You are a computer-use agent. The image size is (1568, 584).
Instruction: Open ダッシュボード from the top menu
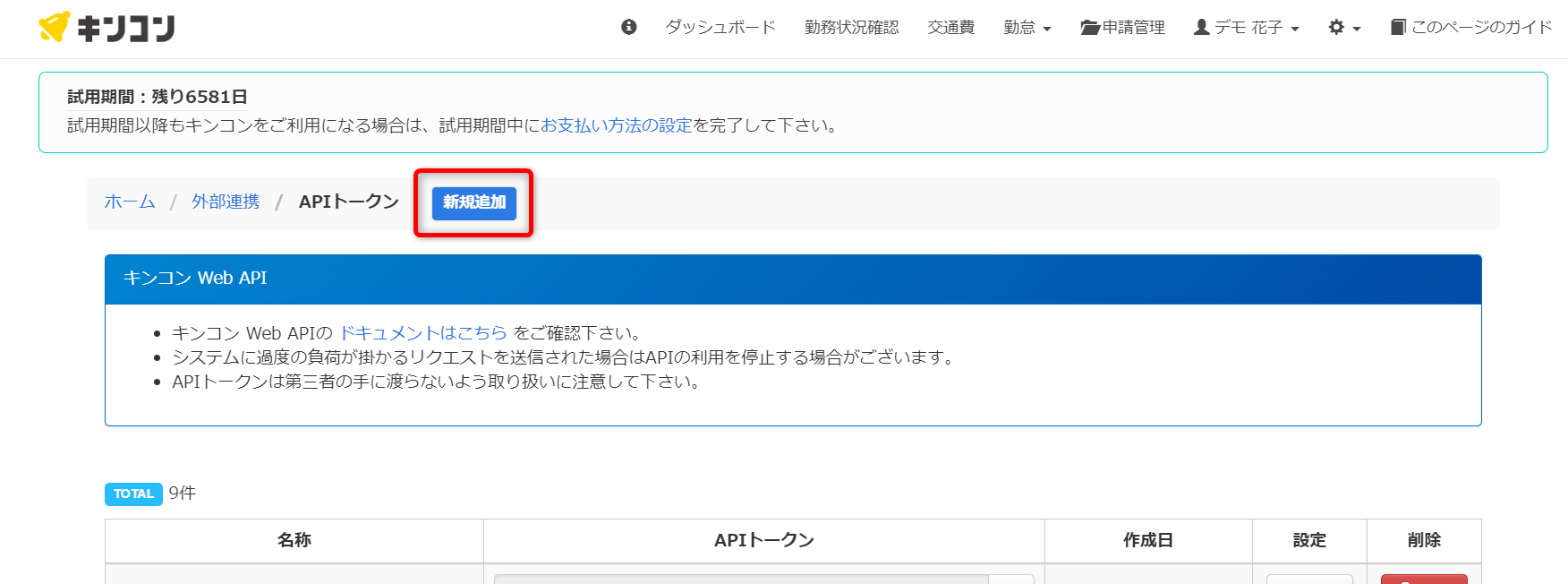pyautogui.click(x=720, y=28)
